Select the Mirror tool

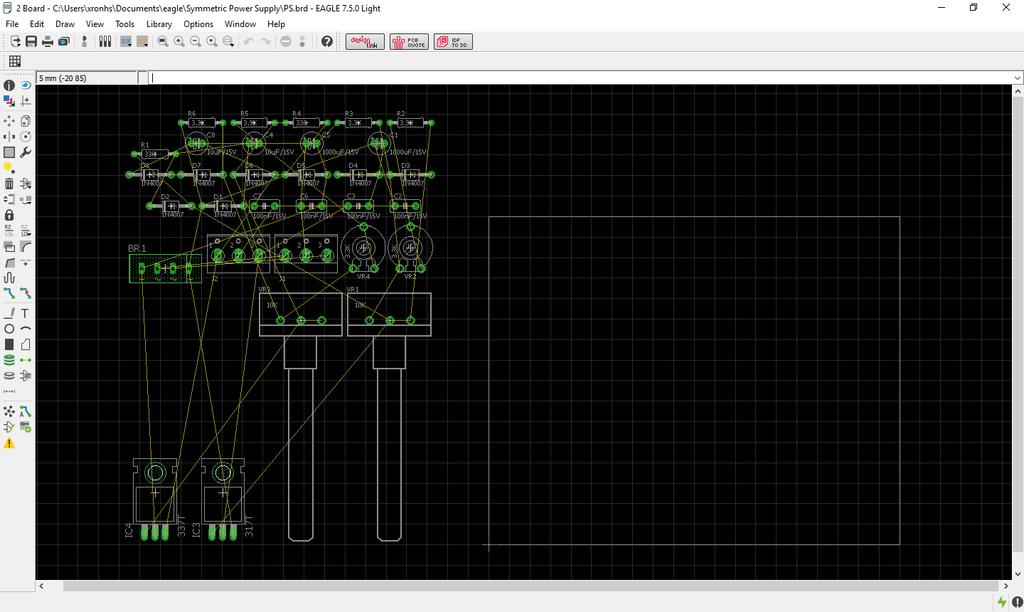click(x=9, y=137)
